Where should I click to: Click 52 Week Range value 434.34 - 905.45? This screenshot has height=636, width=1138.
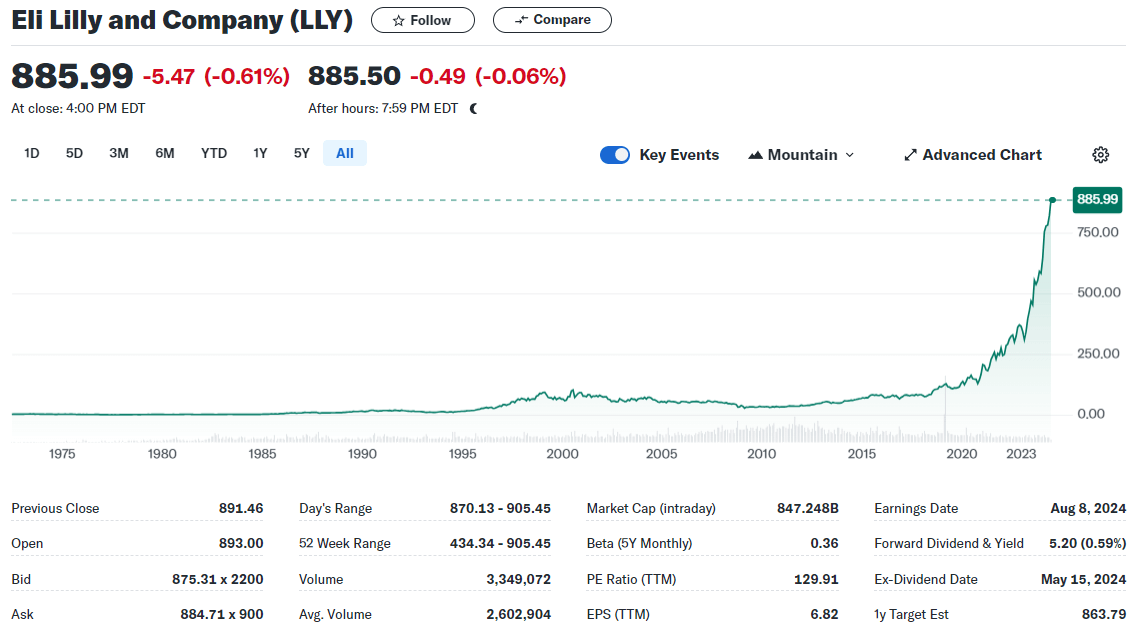500,543
